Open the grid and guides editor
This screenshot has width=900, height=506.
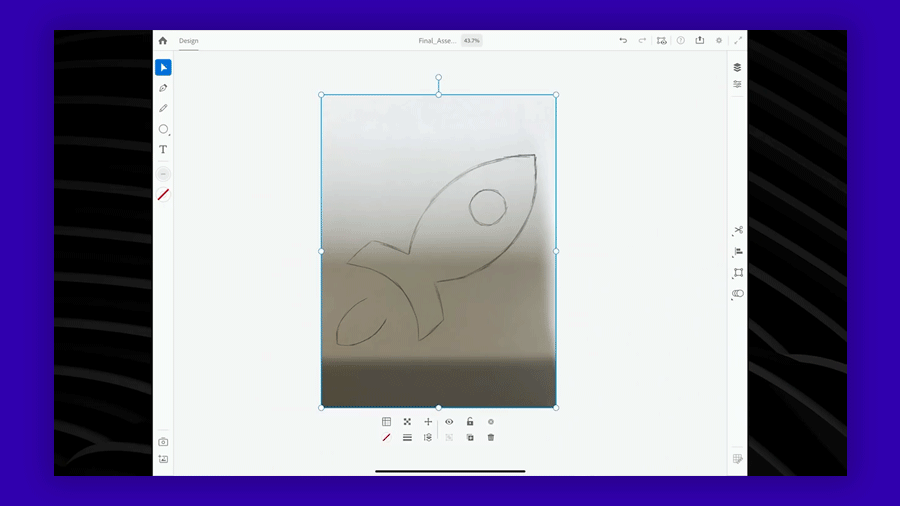pos(738,459)
